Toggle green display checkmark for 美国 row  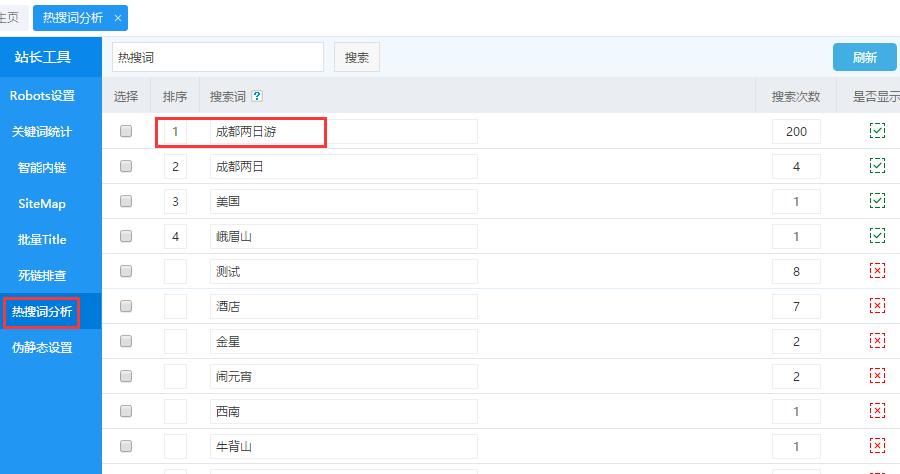[x=877, y=201]
